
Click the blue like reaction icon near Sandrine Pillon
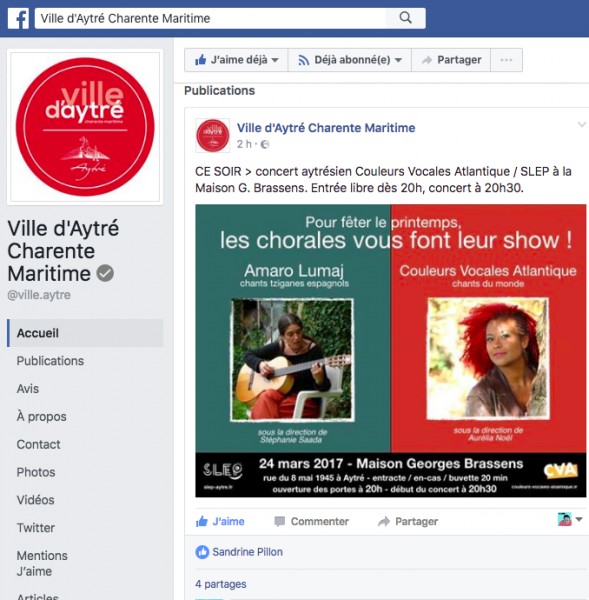[202, 552]
